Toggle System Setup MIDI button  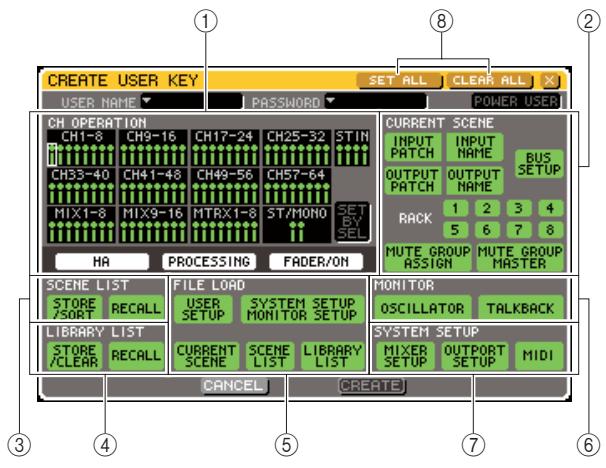(539, 356)
